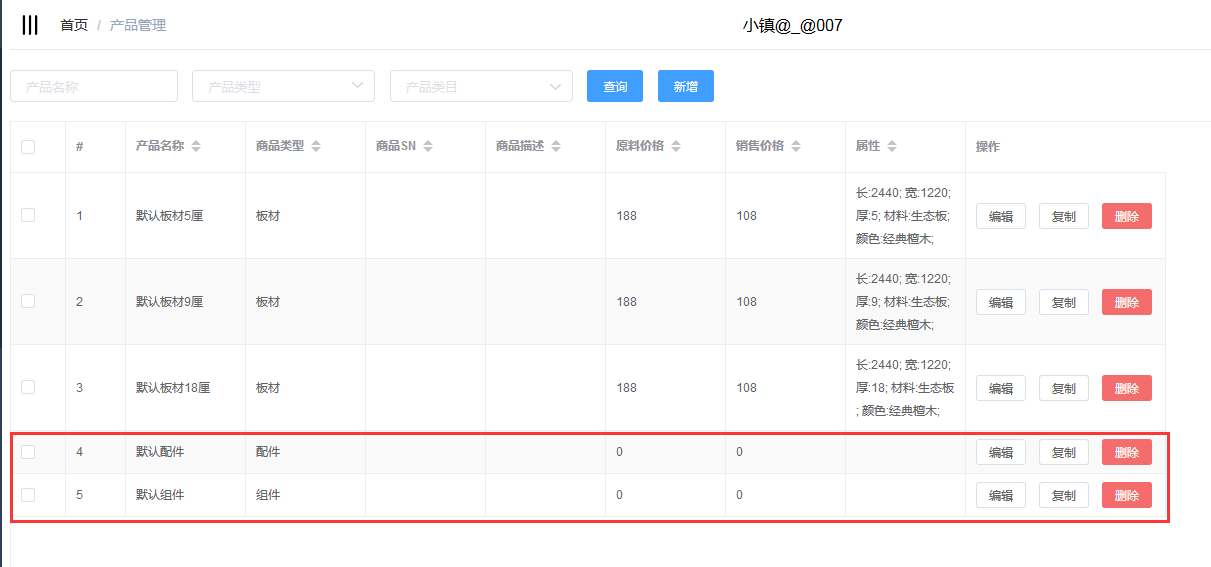This screenshot has height=567, width=1211.
Task: Edit the 默认板材9厘 product row
Action: click(1000, 302)
